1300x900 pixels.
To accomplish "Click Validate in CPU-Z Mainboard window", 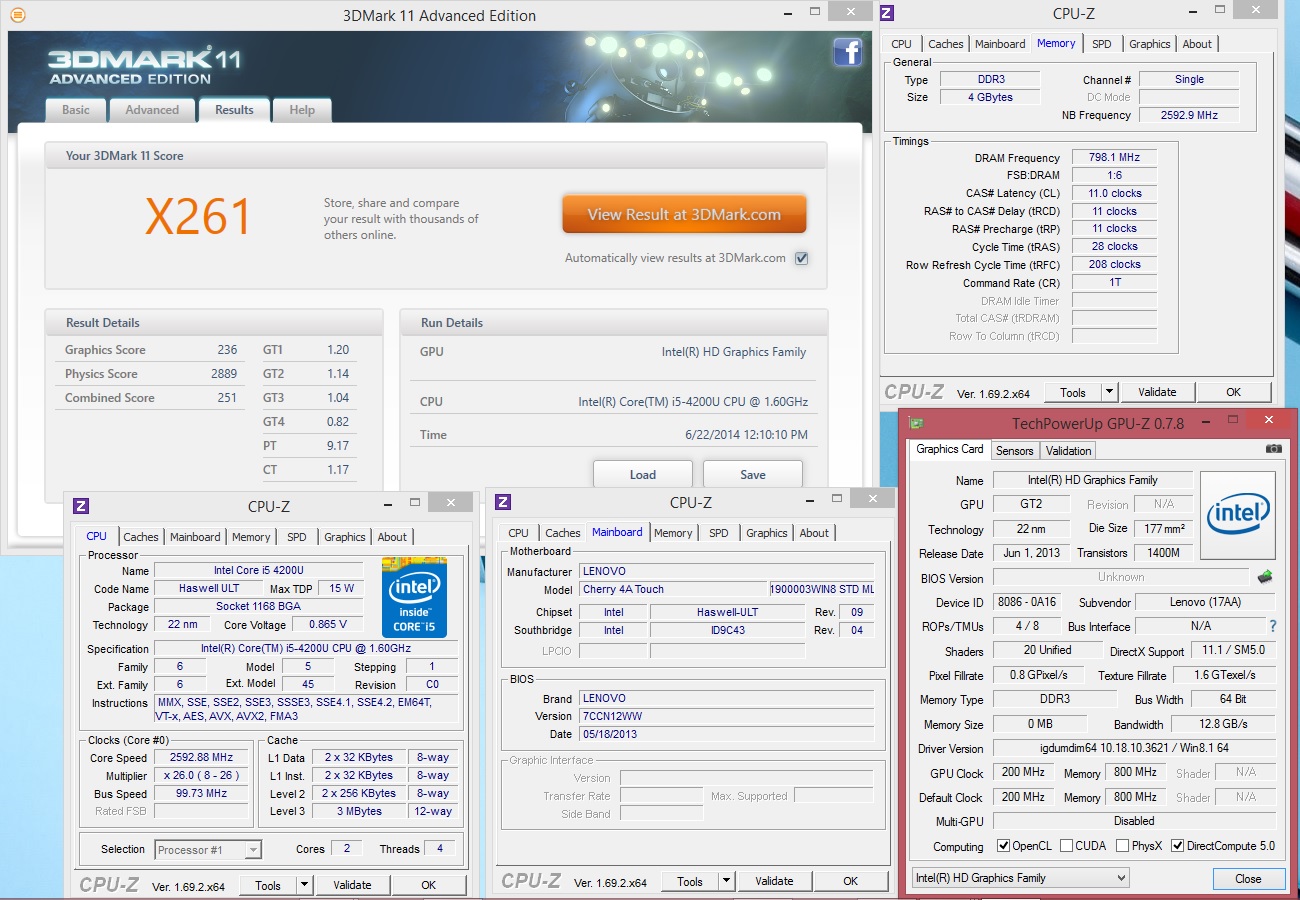I will (x=774, y=881).
